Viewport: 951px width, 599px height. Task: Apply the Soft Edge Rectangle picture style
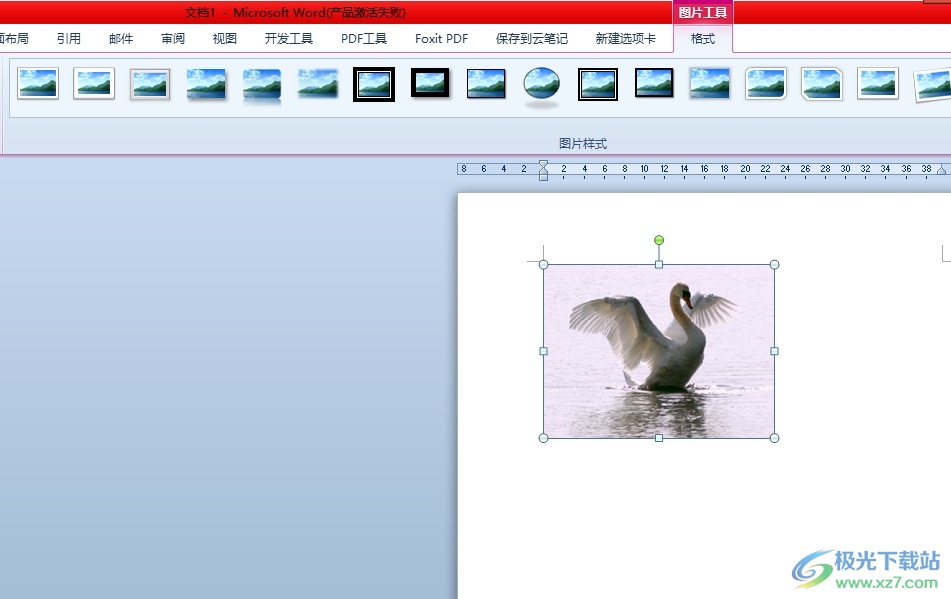tap(318, 84)
